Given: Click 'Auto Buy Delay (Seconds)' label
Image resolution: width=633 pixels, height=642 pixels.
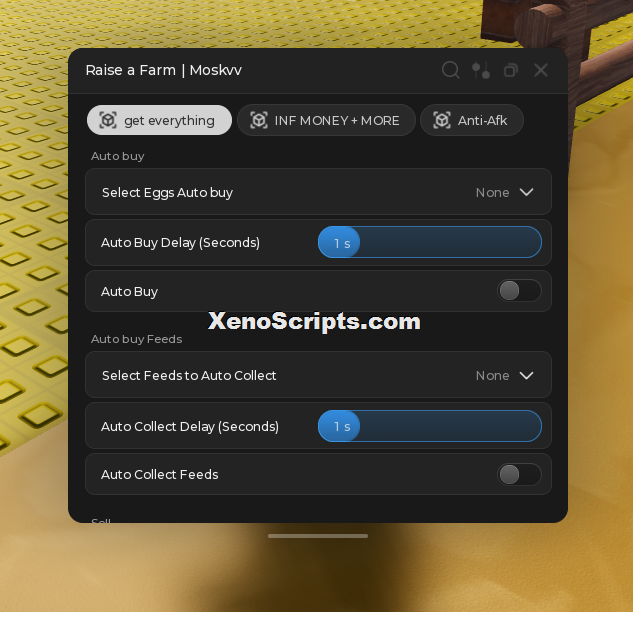Looking at the screenshot, I should pyautogui.click(x=180, y=242).
